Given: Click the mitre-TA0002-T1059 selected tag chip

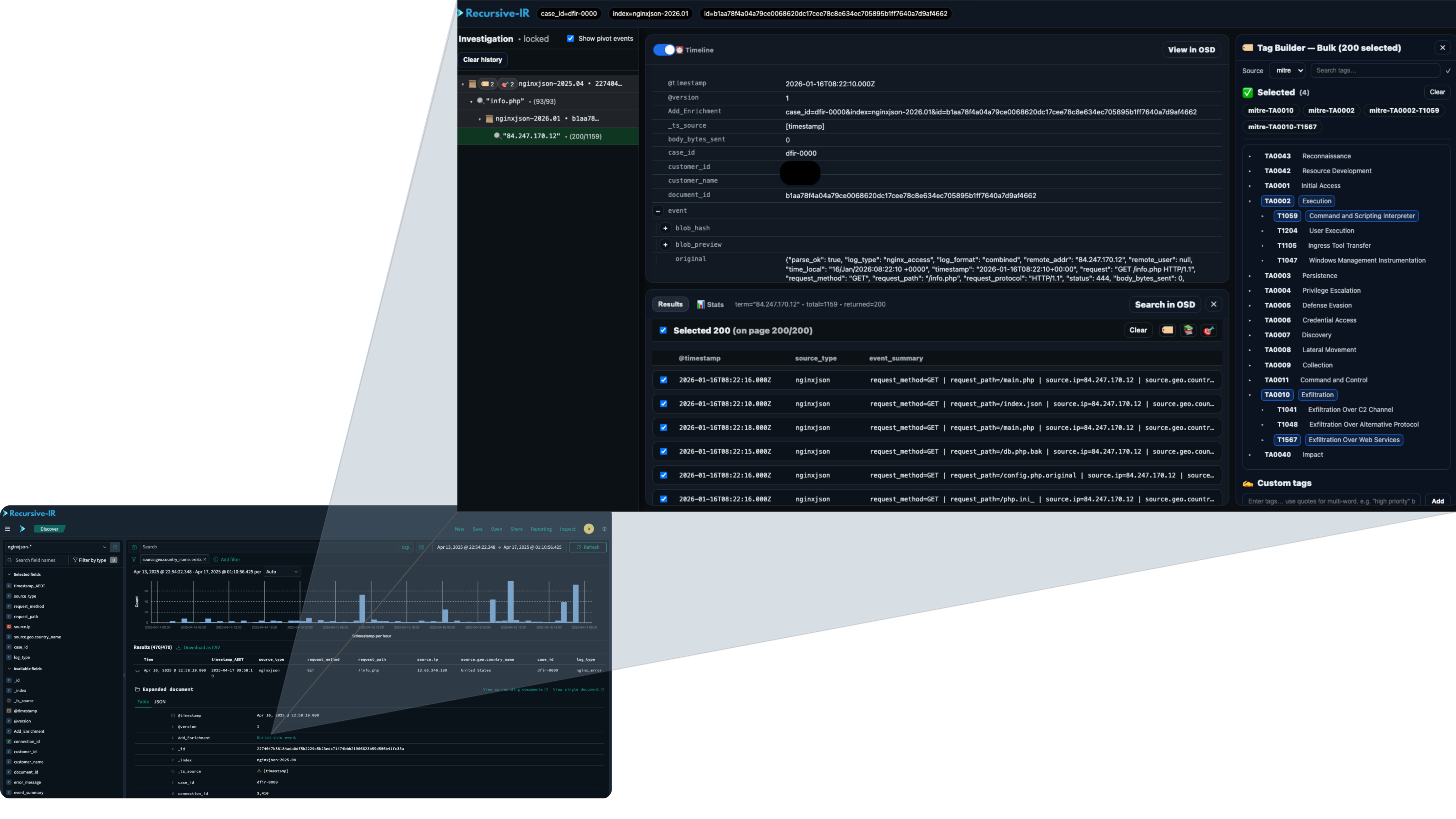Looking at the screenshot, I should (1404, 111).
